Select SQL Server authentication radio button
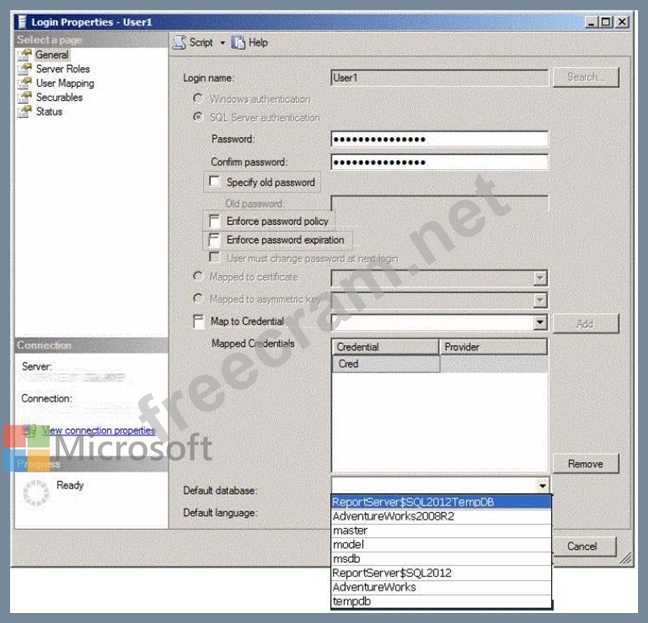Viewport: 648px width, 623px height. tap(198, 117)
